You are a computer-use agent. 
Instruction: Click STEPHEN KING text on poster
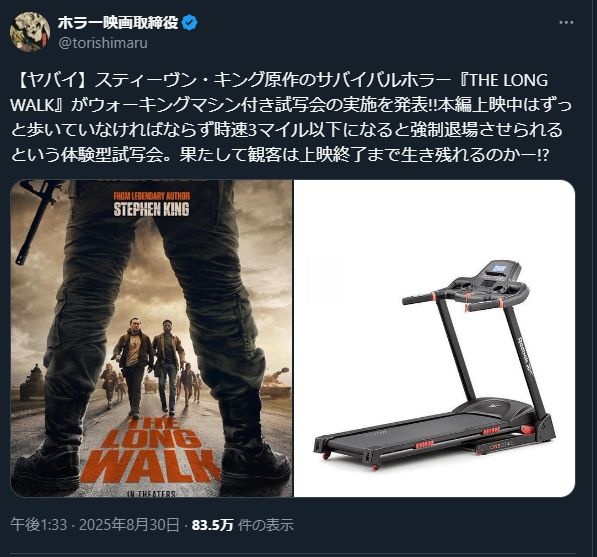[152, 209]
